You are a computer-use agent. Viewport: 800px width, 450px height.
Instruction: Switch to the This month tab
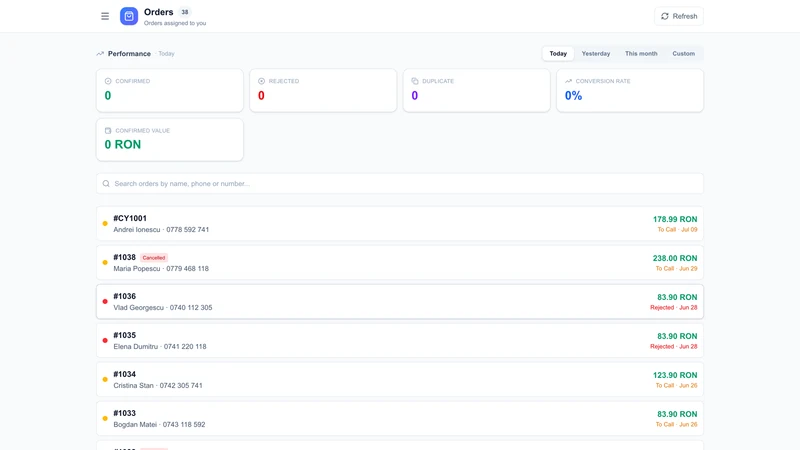point(641,54)
